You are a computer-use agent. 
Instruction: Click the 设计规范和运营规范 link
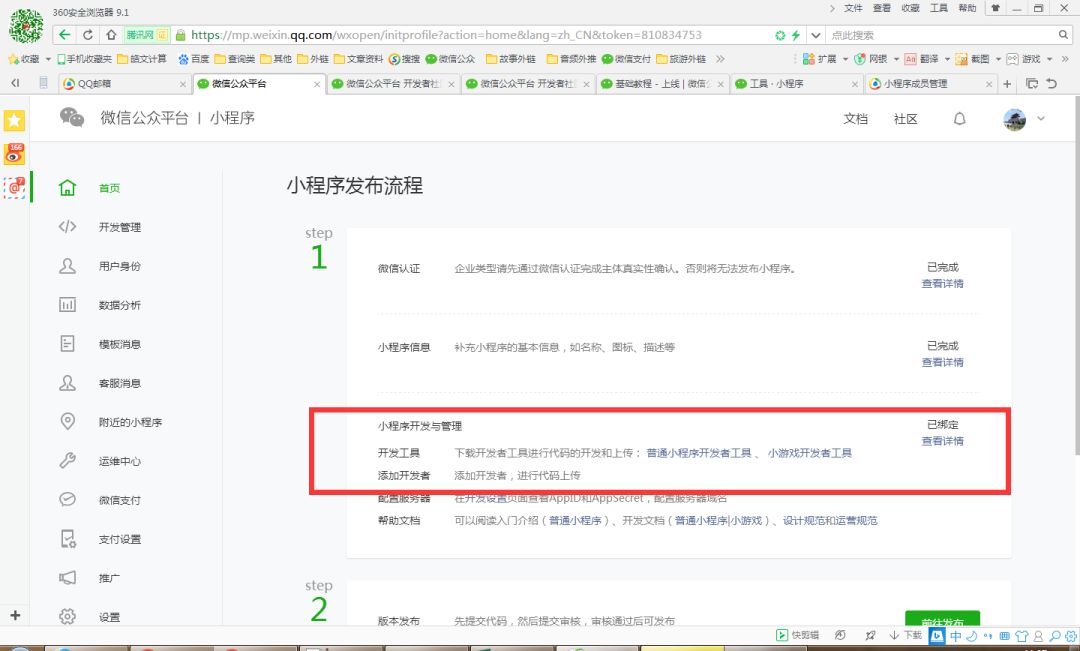point(830,520)
